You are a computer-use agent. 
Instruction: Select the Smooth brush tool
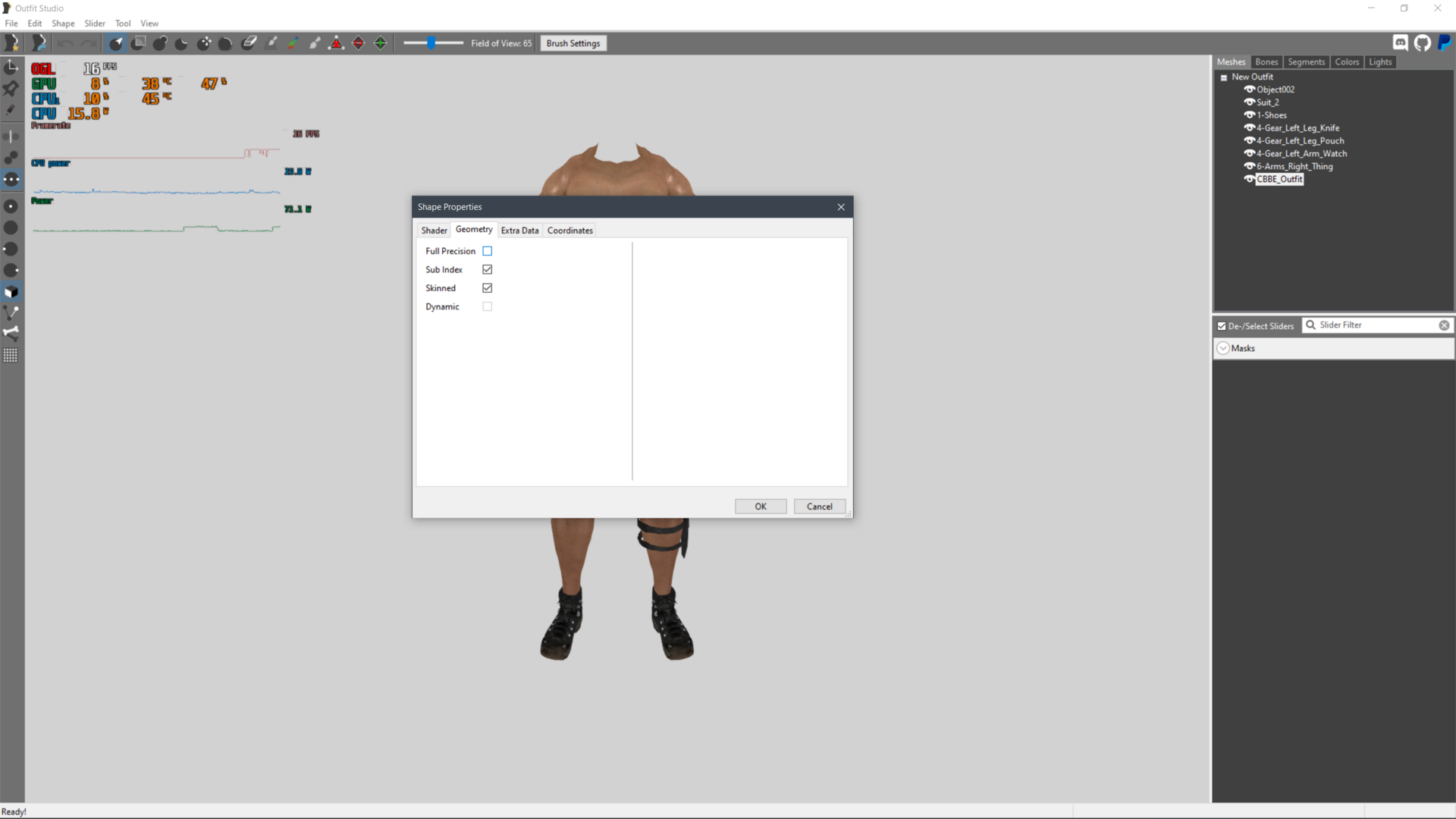pyautogui.click(x=226, y=43)
